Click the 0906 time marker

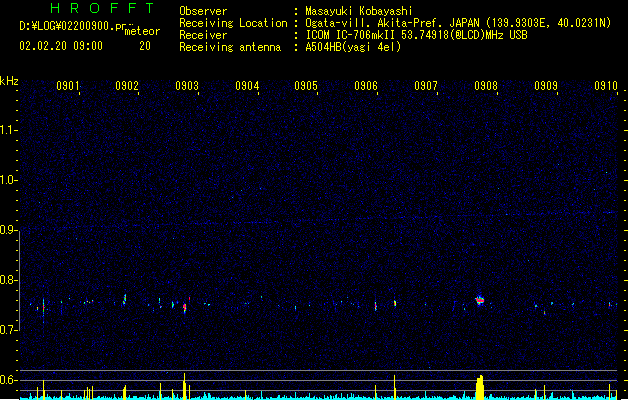(366, 85)
